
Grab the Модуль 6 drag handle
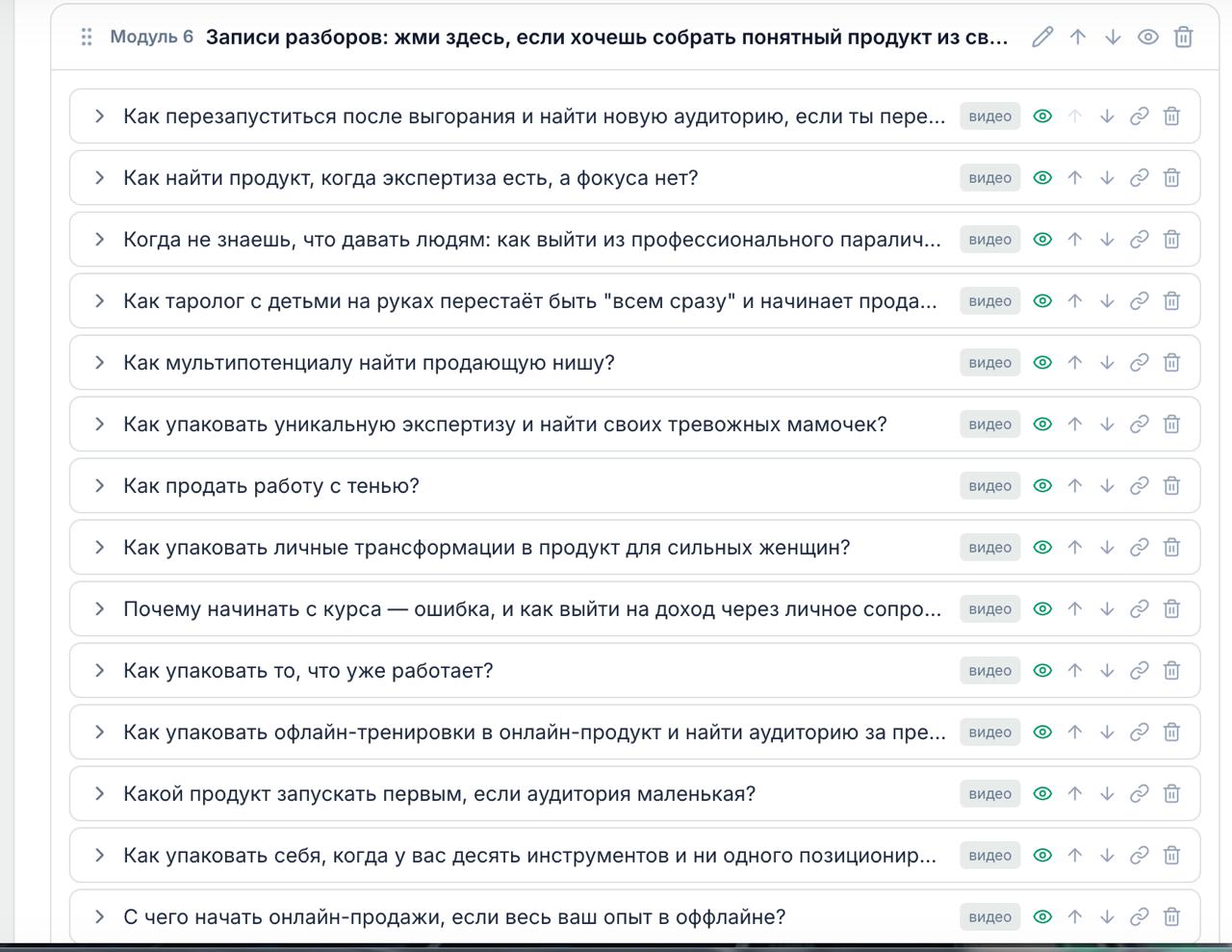tap(87, 37)
